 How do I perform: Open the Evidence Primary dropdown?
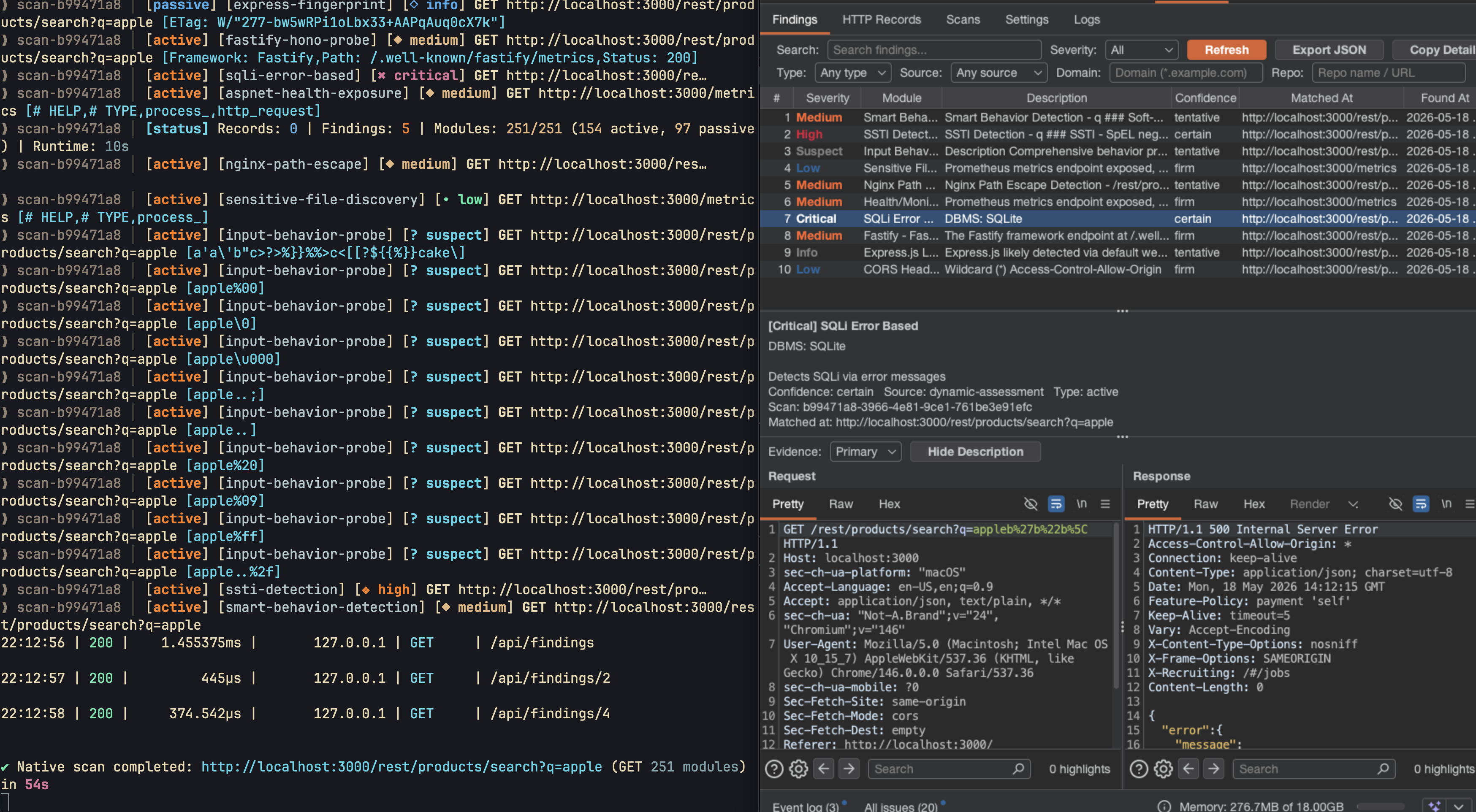865,452
